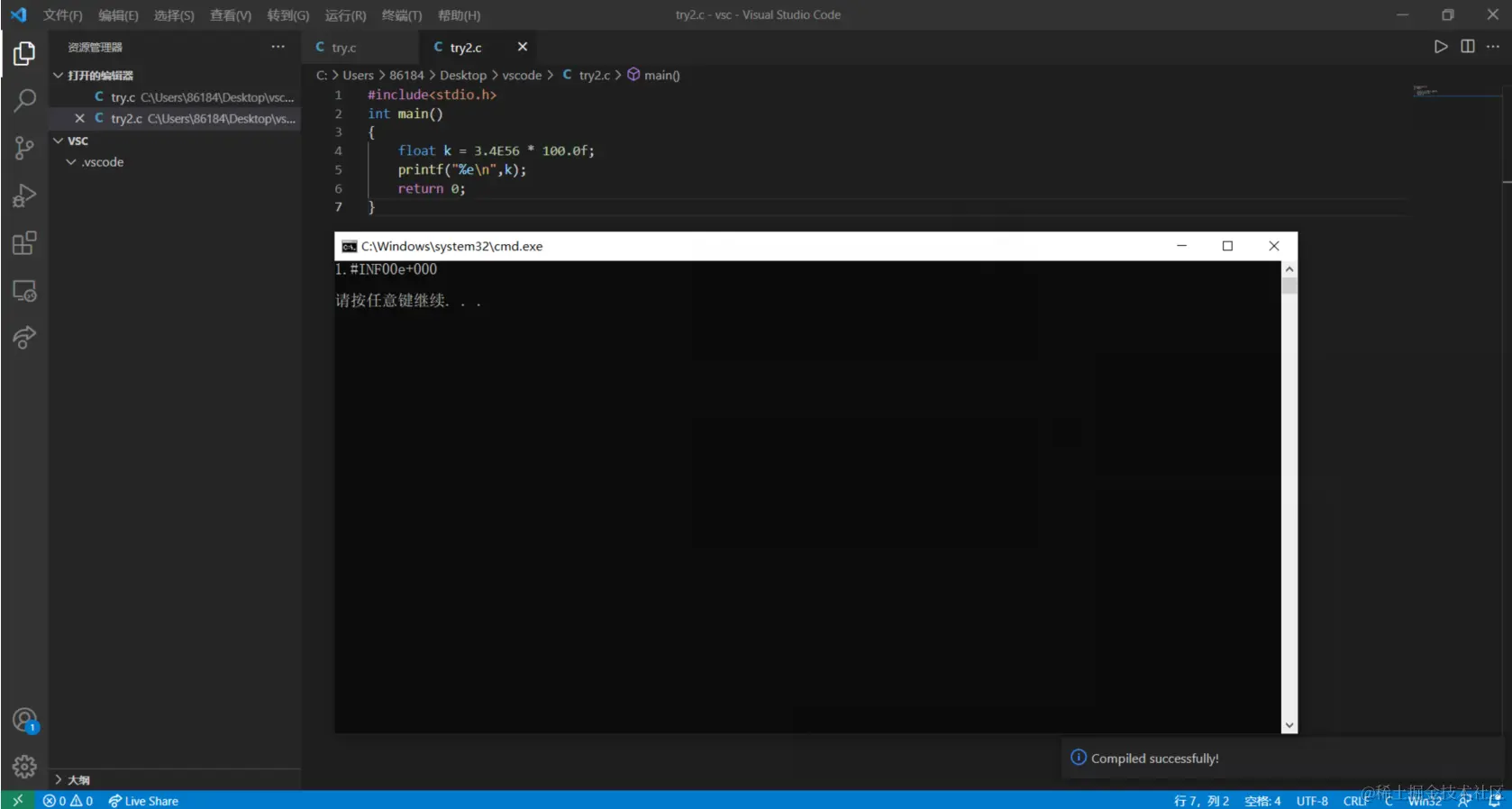
Task: Click the vscode breadcrumb segment
Action: point(522,75)
